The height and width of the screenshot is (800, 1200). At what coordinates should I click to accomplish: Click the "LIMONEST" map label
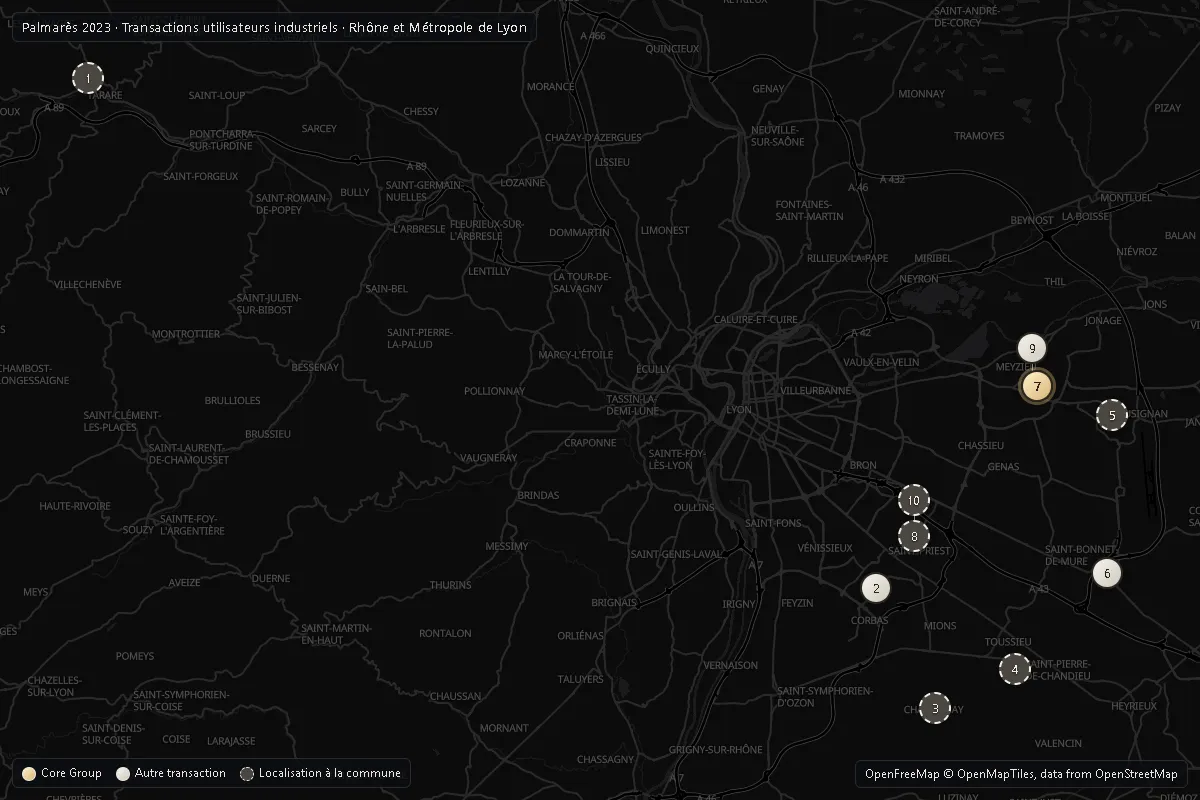coord(665,230)
